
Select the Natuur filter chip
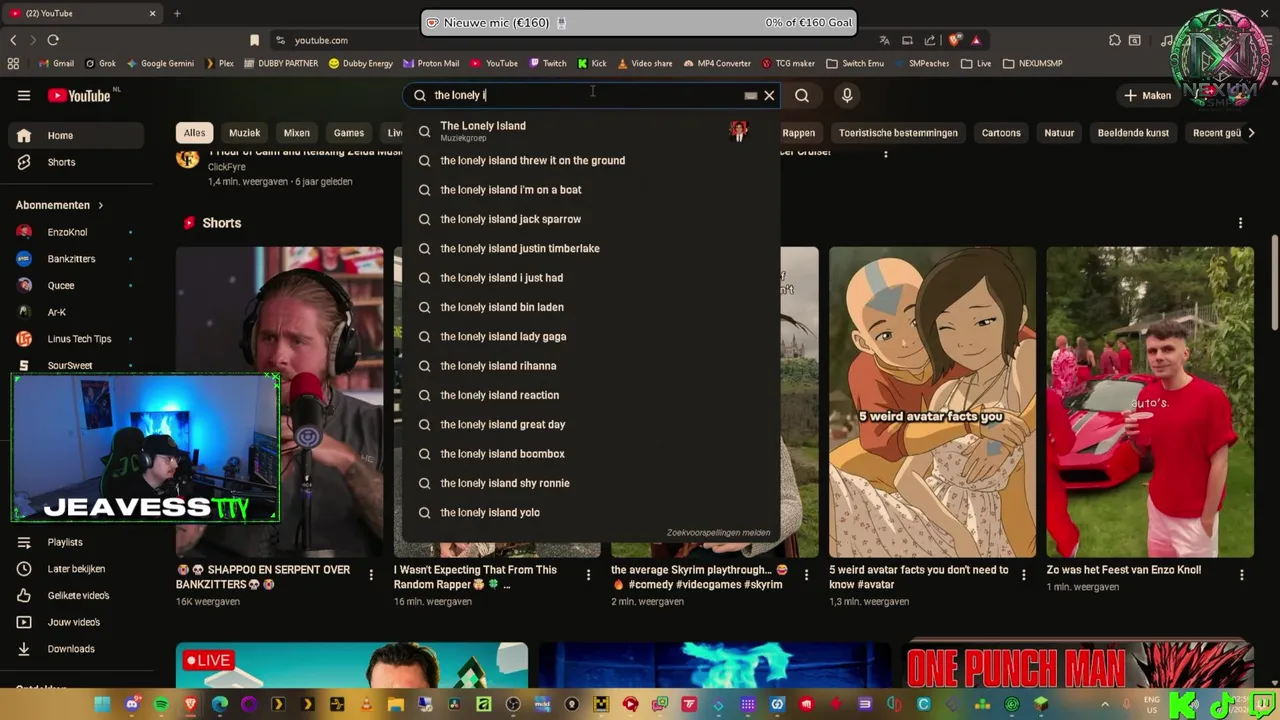click(x=1059, y=132)
